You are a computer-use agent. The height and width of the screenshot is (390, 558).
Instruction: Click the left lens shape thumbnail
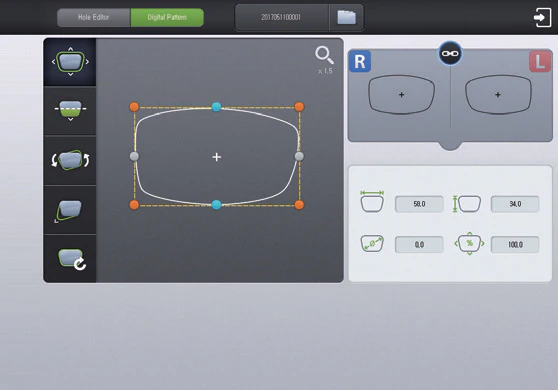(498, 95)
